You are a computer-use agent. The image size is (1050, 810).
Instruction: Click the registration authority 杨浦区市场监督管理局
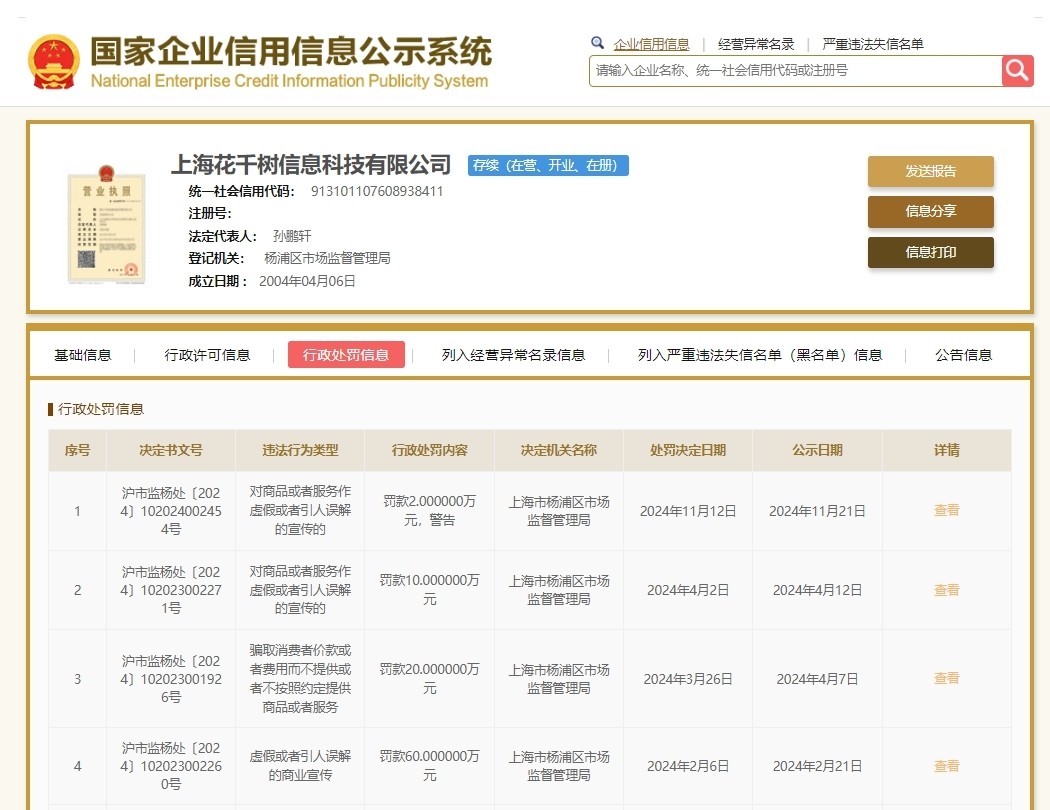(x=327, y=258)
